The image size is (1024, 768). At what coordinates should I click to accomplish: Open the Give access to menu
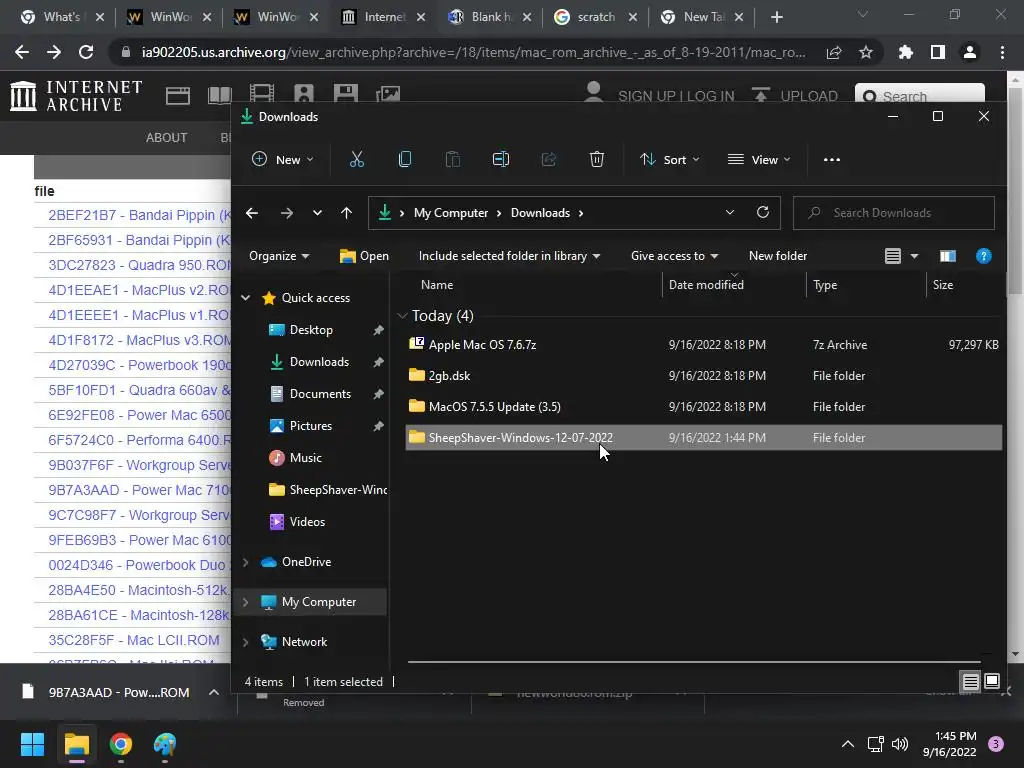[675, 256]
